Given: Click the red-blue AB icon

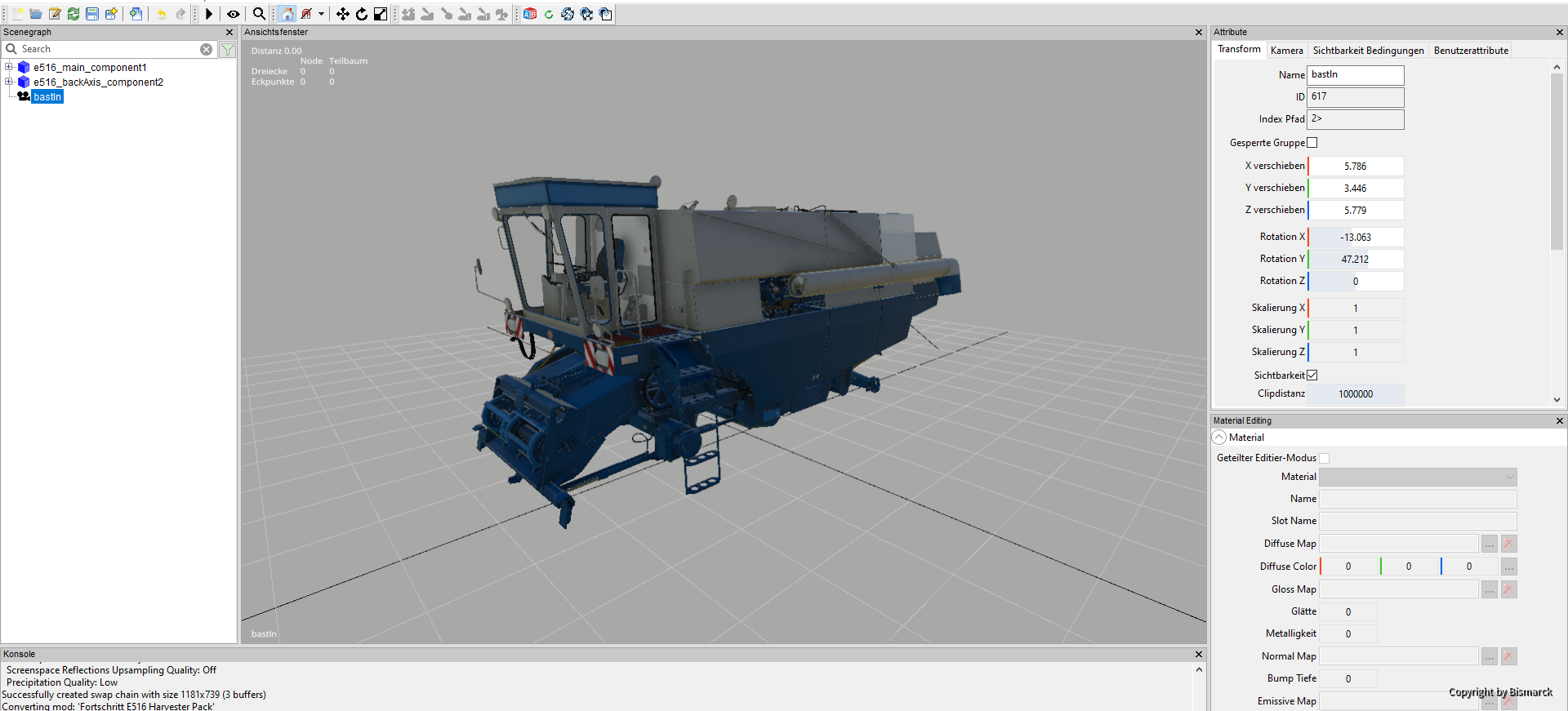Looking at the screenshot, I should pos(530,14).
